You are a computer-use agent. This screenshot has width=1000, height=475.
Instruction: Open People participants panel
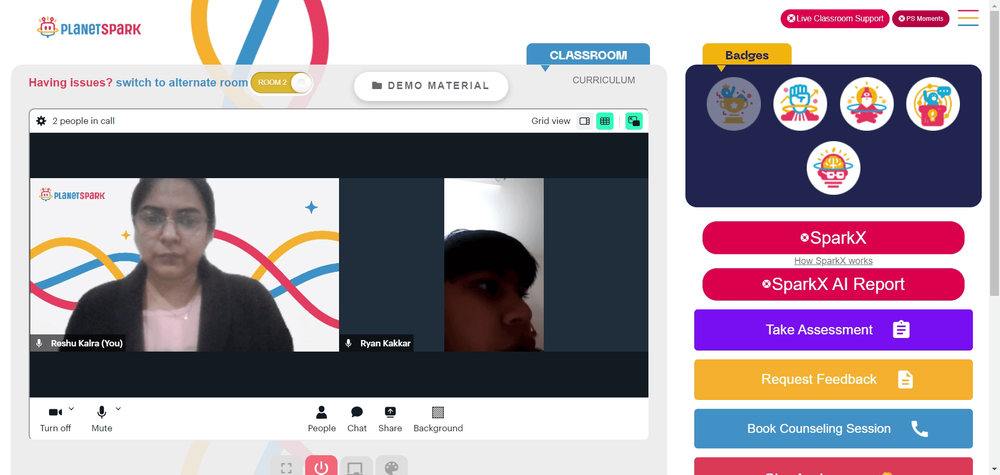point(321,419)
